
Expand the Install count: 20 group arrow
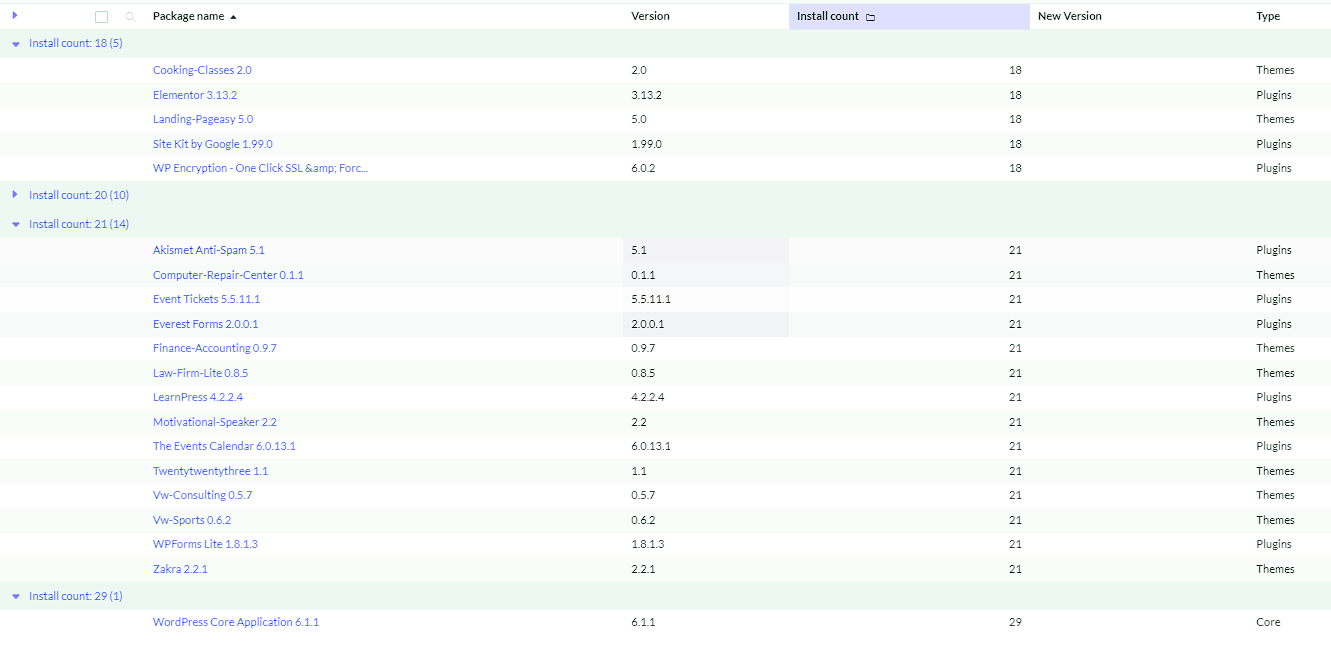tap(15, 195)
